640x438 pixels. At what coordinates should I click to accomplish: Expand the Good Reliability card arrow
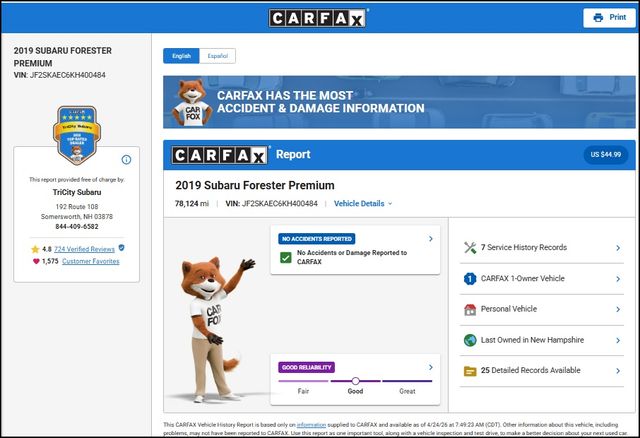(430, 367)
